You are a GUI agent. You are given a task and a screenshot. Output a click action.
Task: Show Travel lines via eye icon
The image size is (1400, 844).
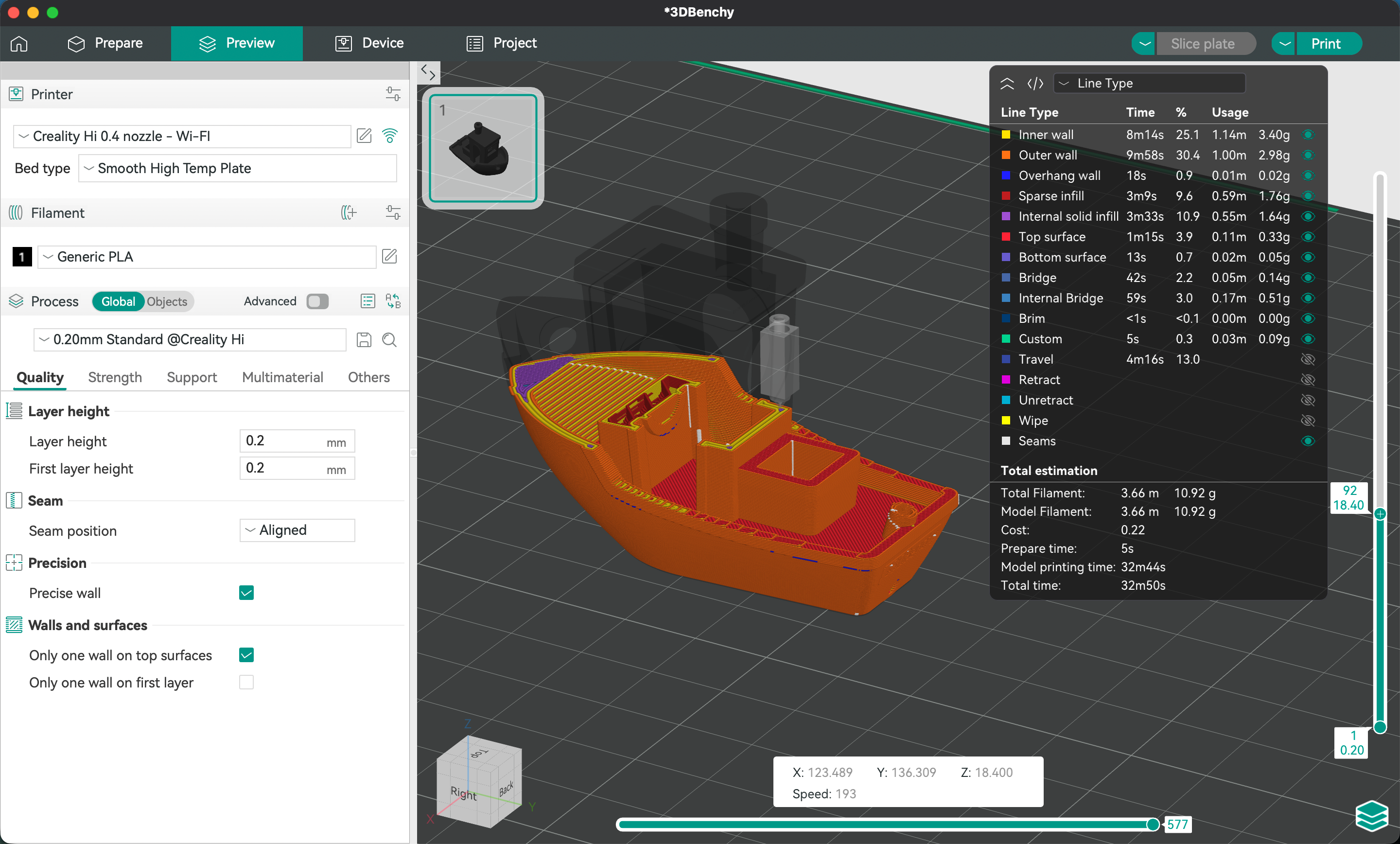point(1307,359)
